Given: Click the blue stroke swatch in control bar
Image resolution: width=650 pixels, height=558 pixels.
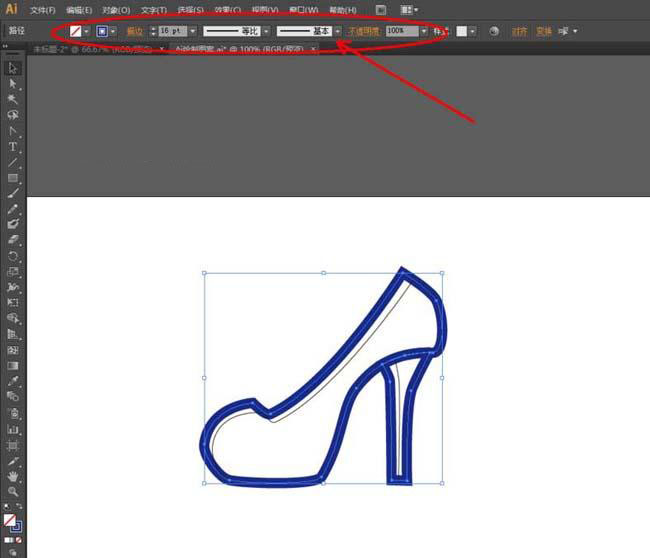Looking at the screenshot, I should point(102,31).
